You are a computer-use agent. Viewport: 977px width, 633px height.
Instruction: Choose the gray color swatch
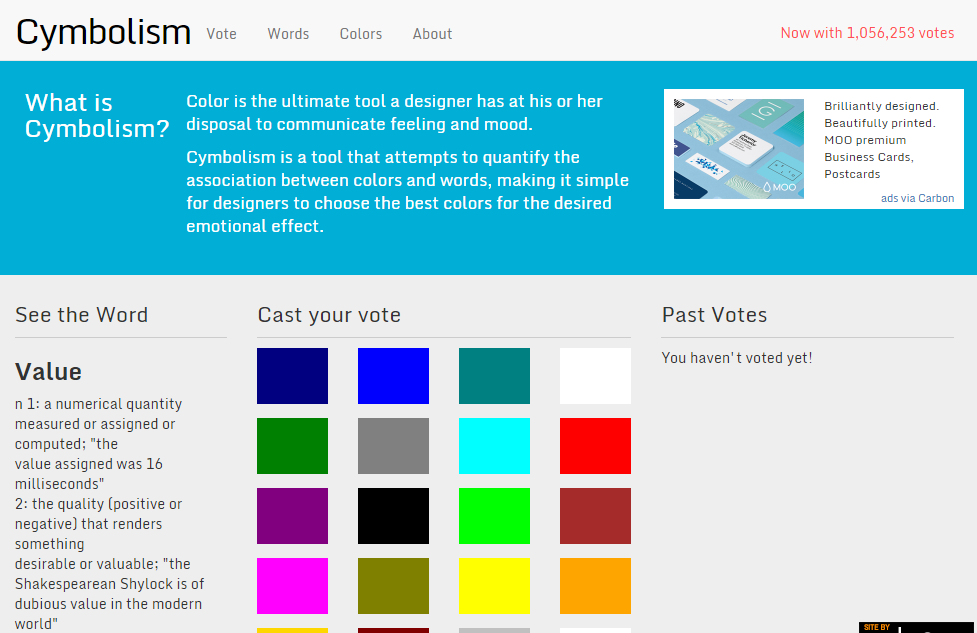[393, 446]
